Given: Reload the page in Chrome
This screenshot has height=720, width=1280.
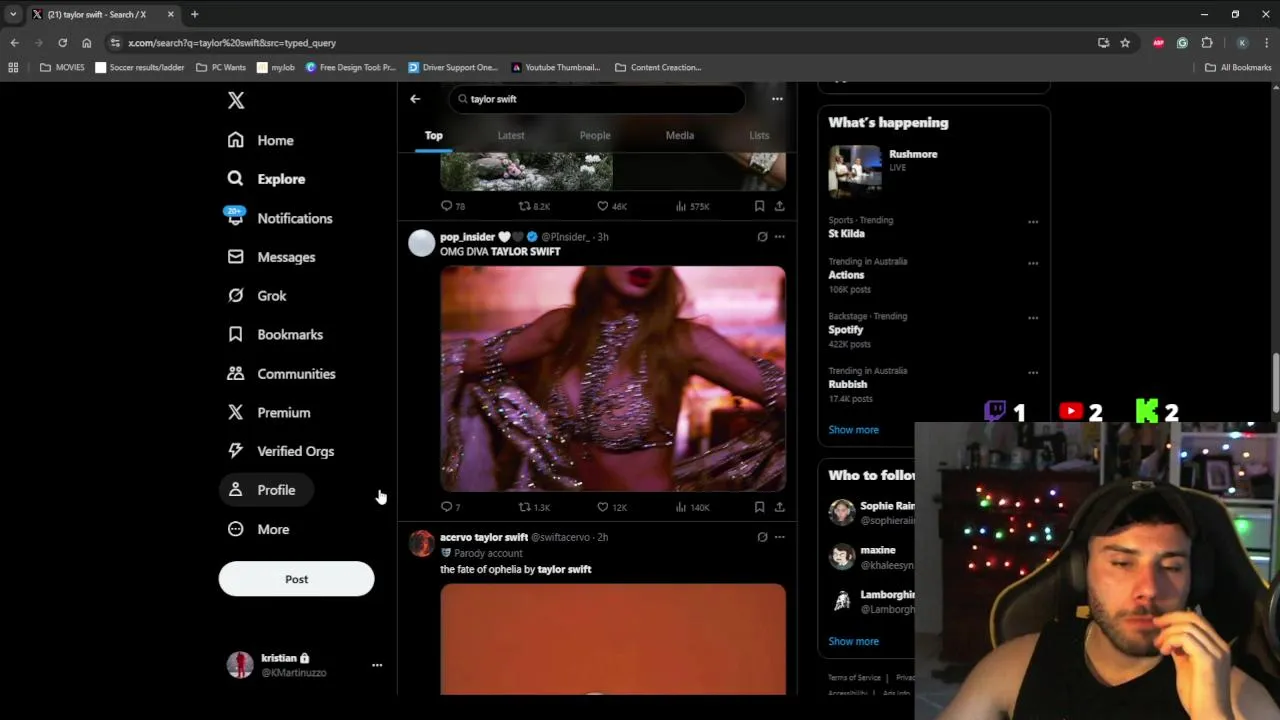Looking at the screenshot, I should pos(62,43).
